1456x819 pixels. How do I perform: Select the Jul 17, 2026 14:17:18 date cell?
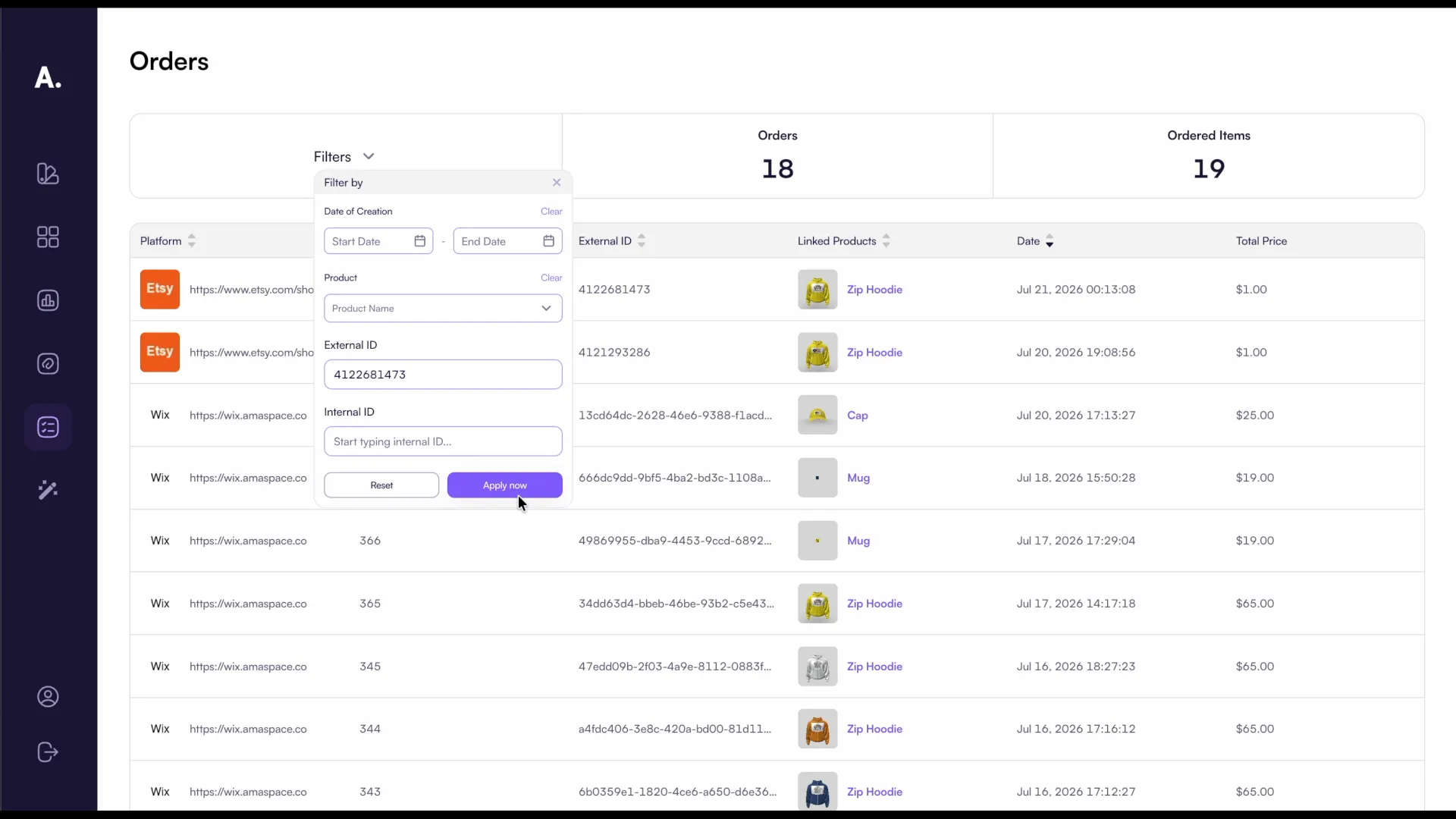[1076, 604]
